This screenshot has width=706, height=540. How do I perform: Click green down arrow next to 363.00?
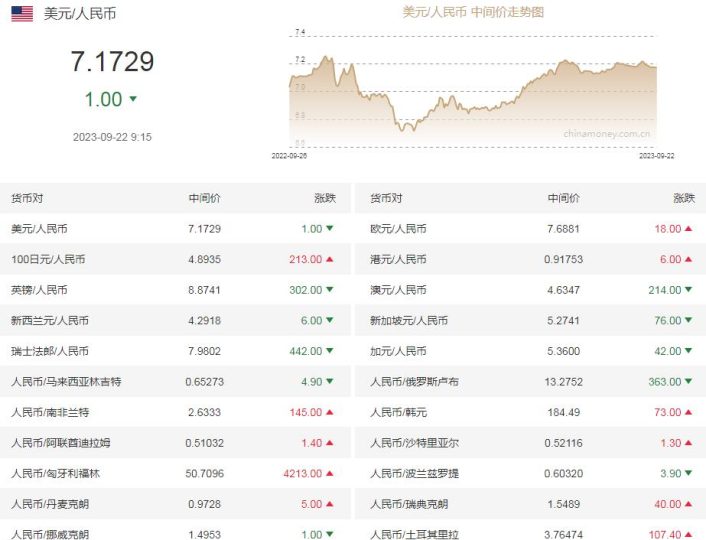point(688,381)
